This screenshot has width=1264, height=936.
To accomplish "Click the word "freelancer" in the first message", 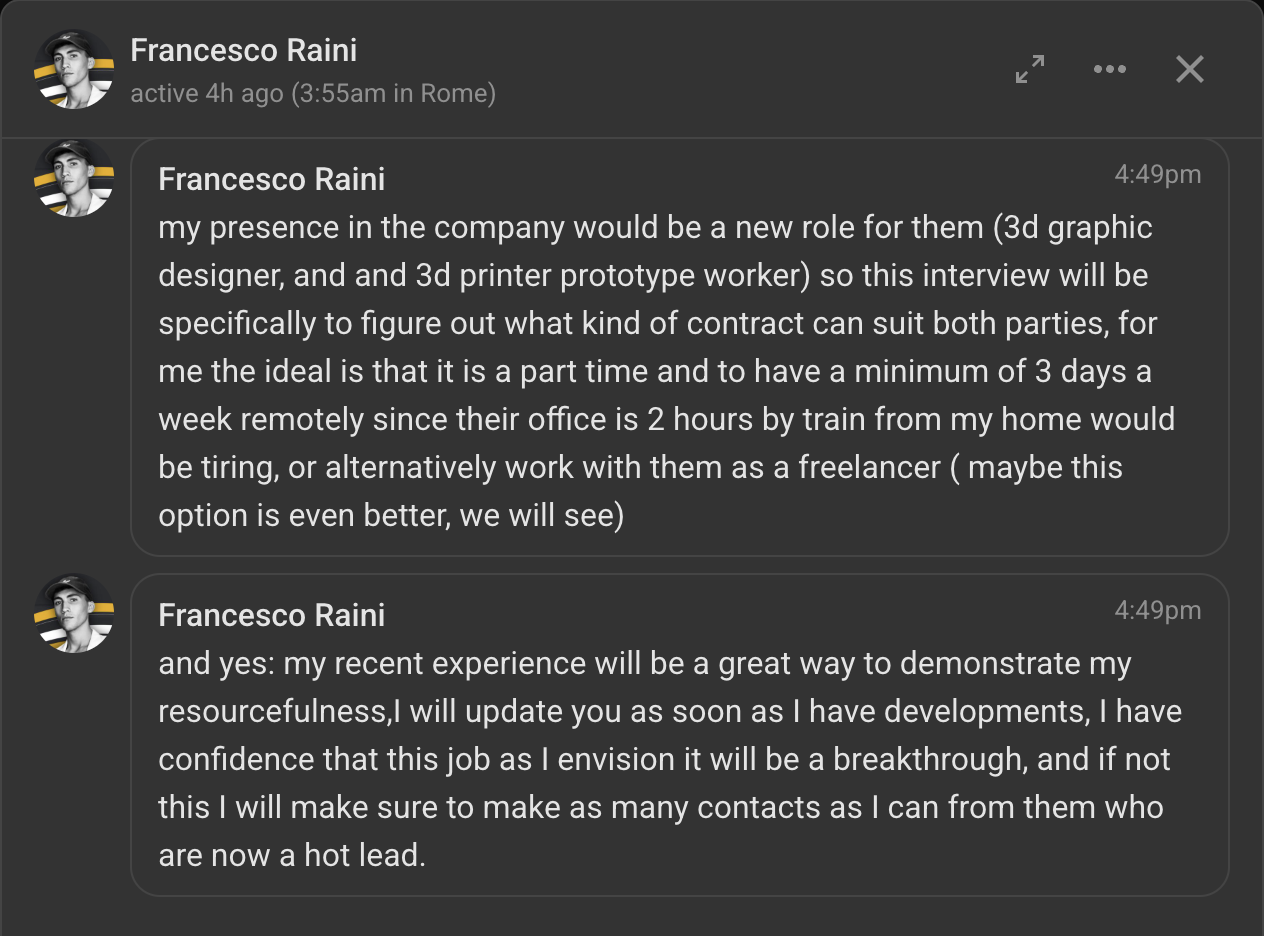I will click(x=870, y=468).
